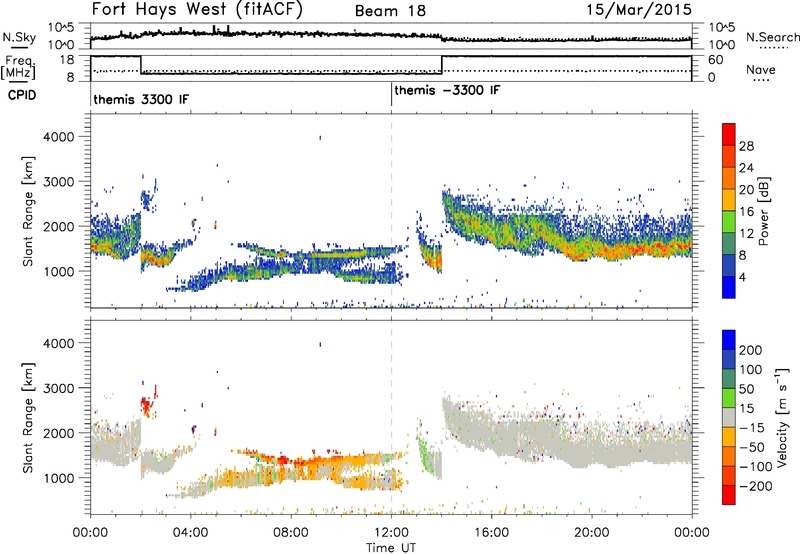Click the '200' Velocity scale value
The image size is (800, 554).
point(751,350)
